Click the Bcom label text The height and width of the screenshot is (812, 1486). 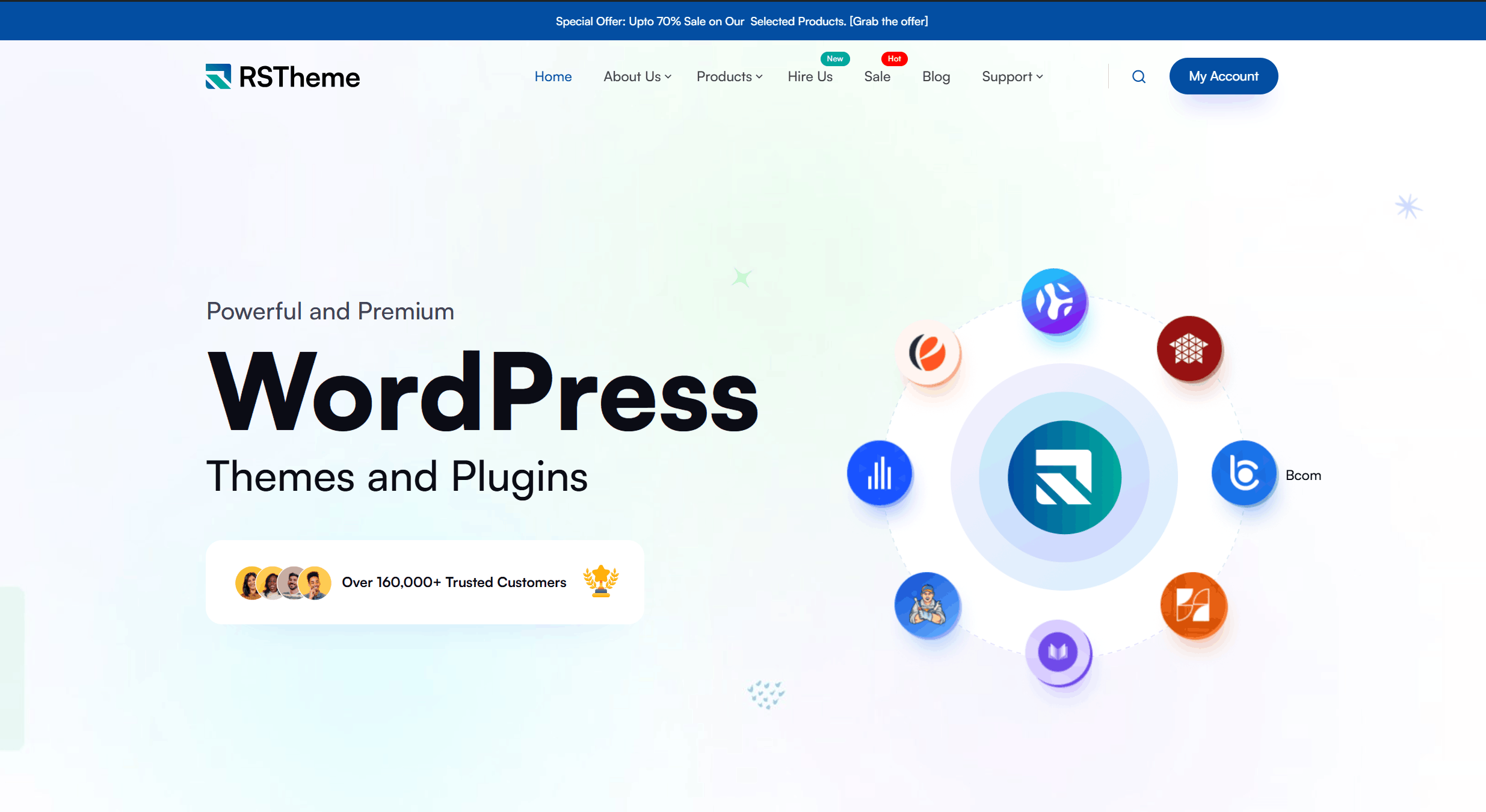(1303, 475)
